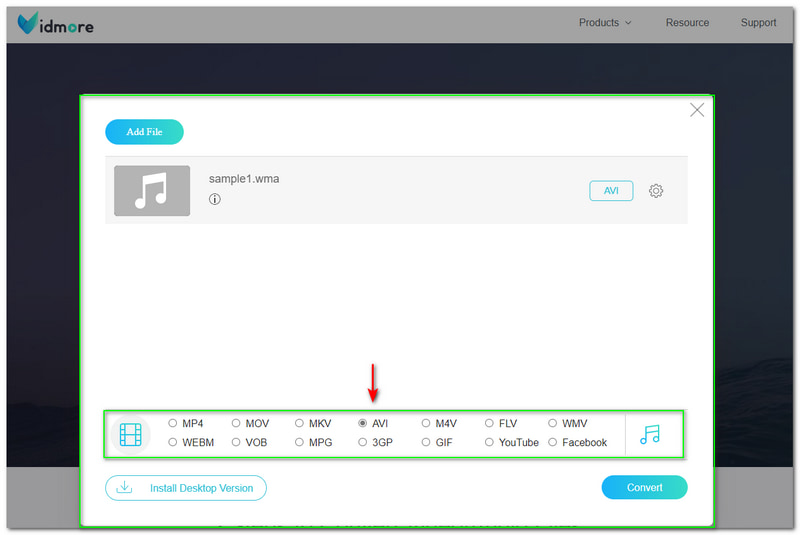
Task: Open settings gear for sample1.wma
Action: pyautogui.click(x=656, y=191)
